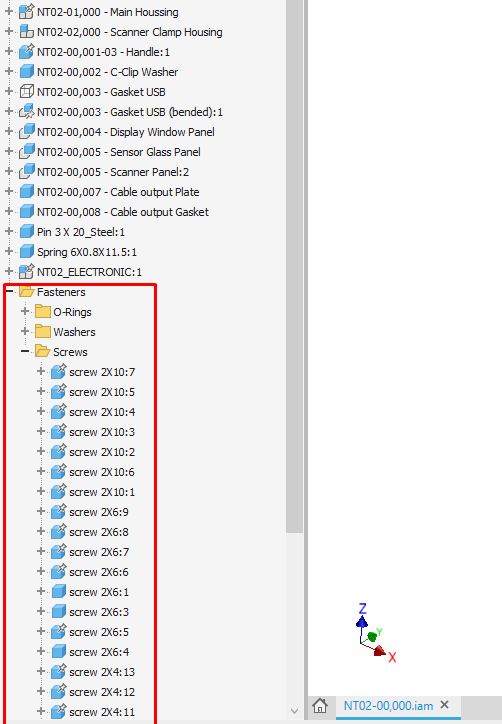Click the red X axis arrow
Viewport: 502px width, 724px height.
click(379, 651)
